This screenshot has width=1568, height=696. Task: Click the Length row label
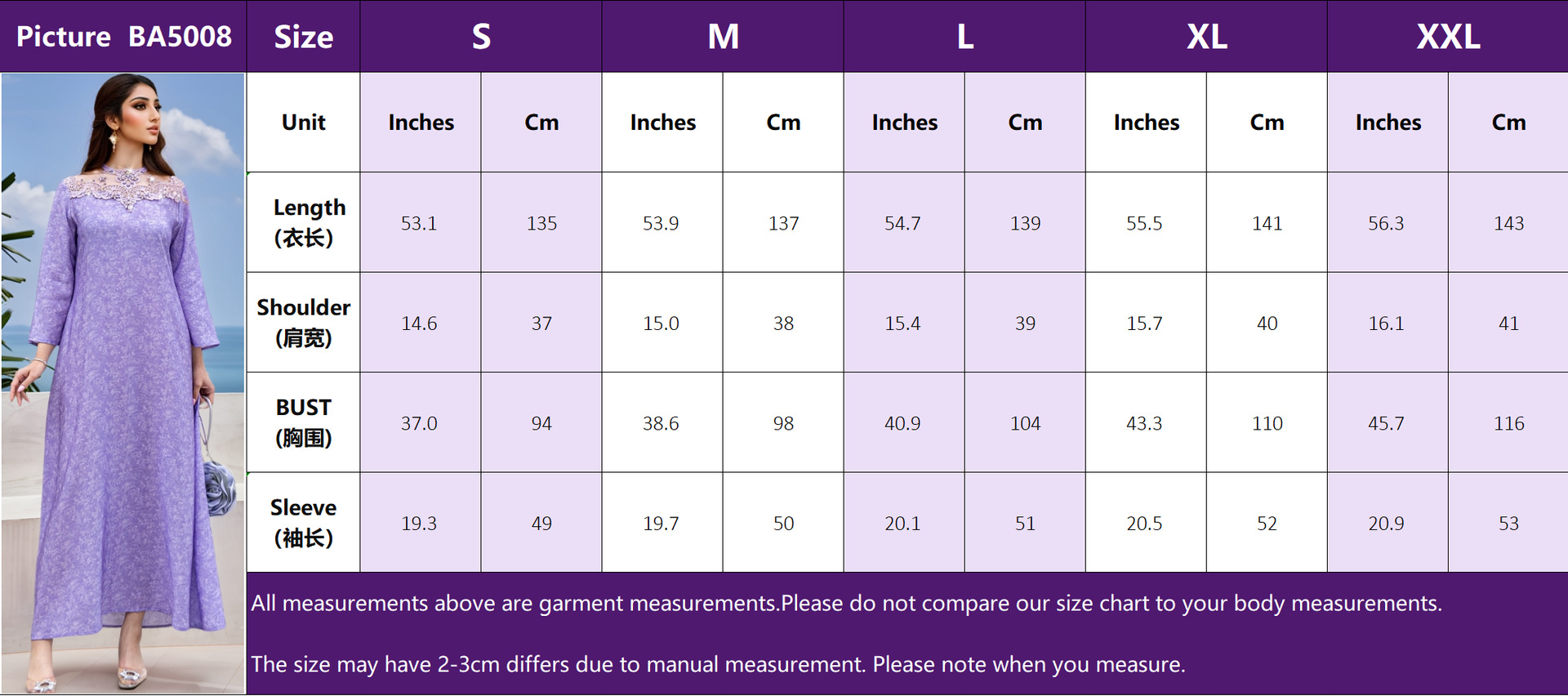point(303,222)
